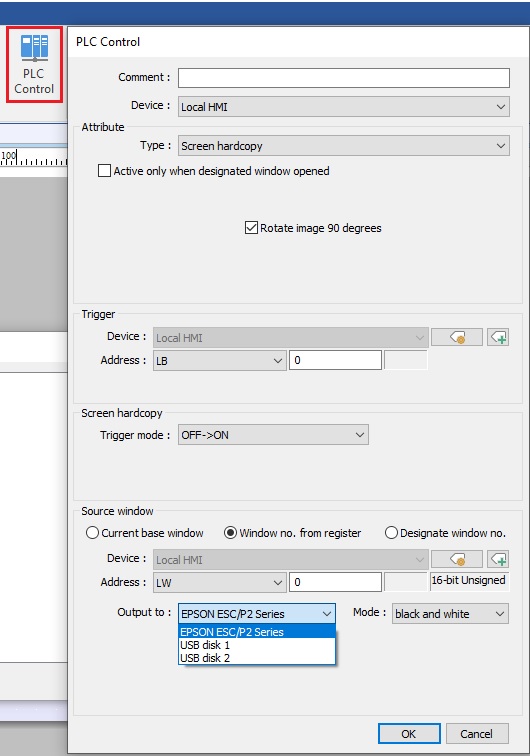Click the PLC Control toolbar icon
The height and width of the screenshot is (756, 530).
pyautogui.click(x=34, y=64)
